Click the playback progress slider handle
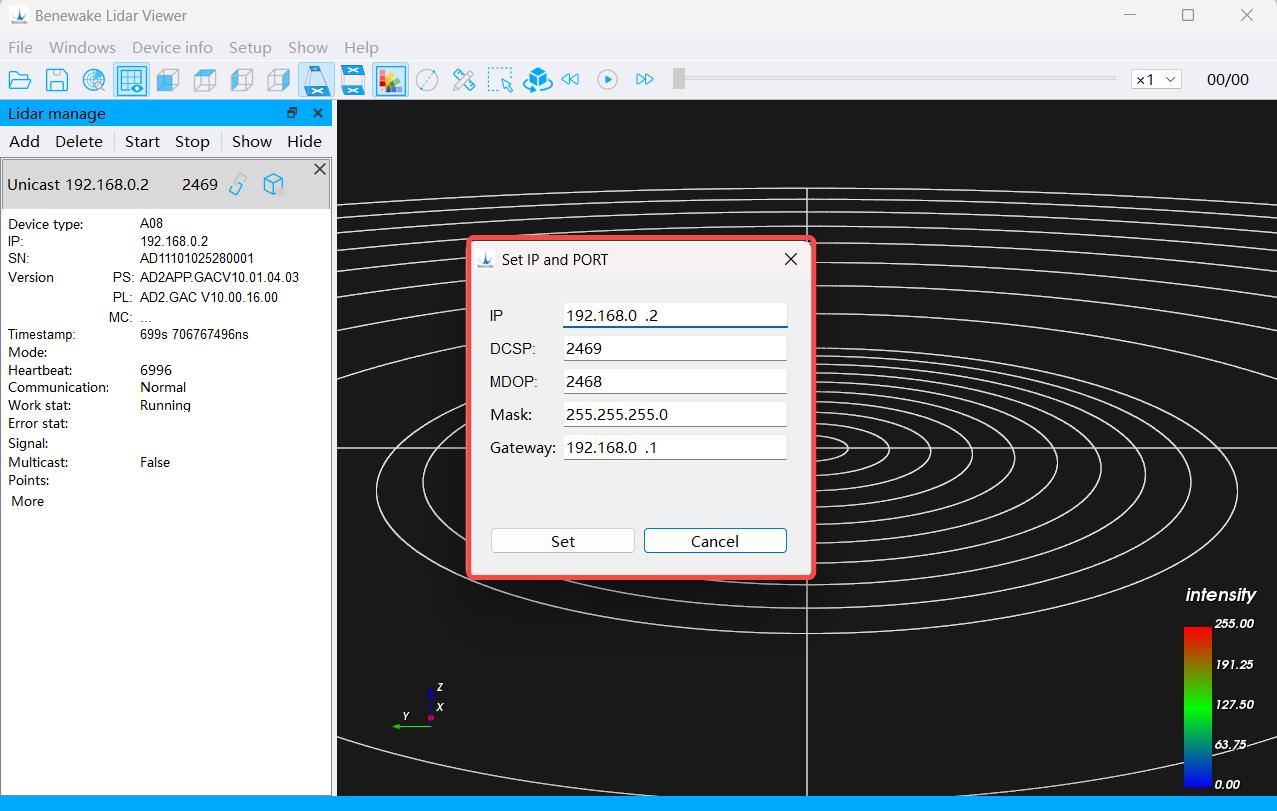 pos(679,79)
